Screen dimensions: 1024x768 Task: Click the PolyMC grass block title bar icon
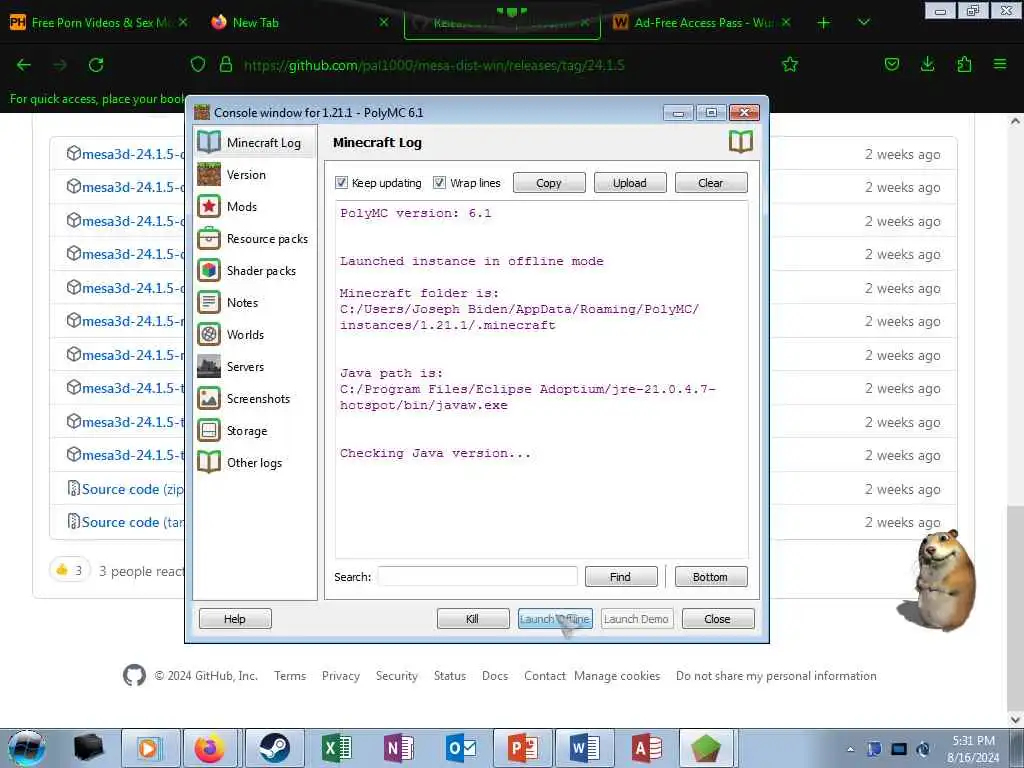(202, 112)
